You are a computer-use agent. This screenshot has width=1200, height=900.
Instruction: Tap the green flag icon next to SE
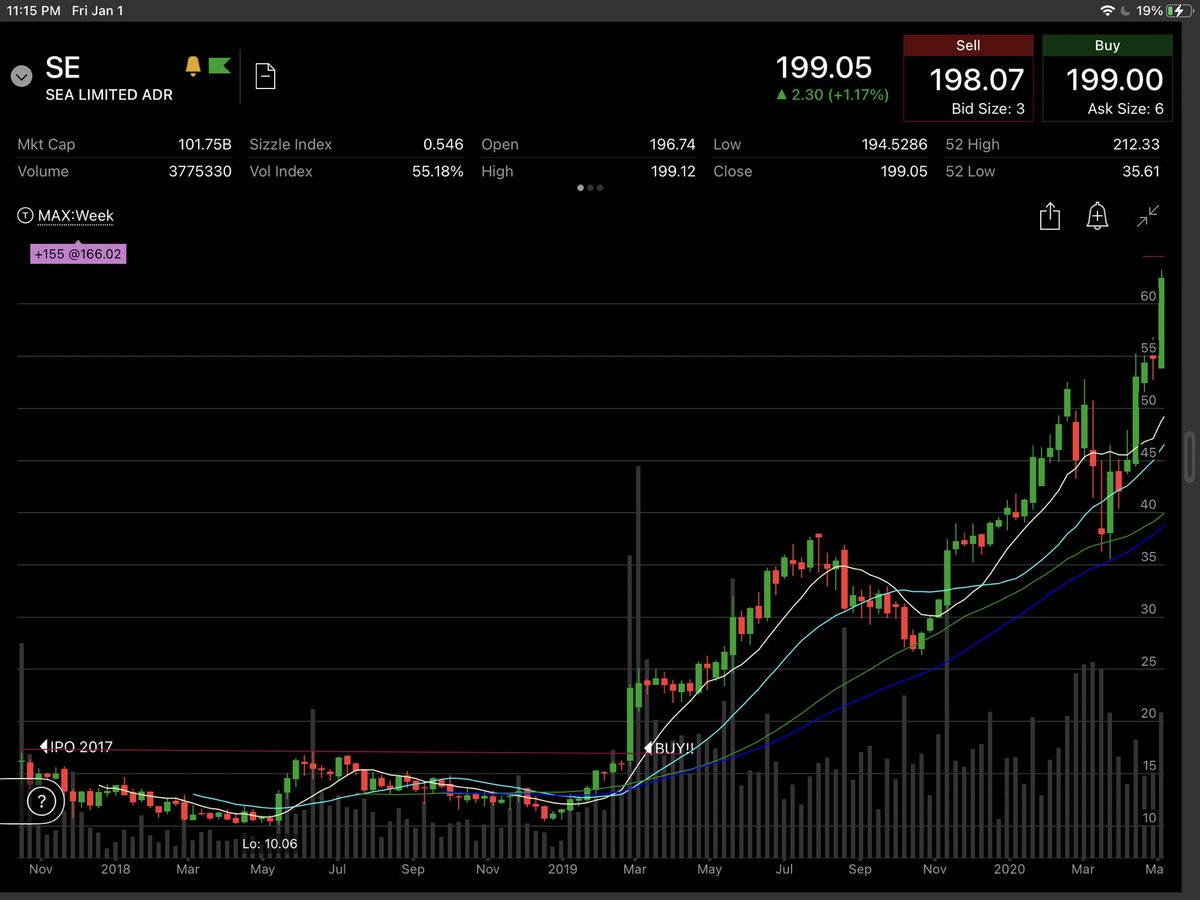[219, 66]
